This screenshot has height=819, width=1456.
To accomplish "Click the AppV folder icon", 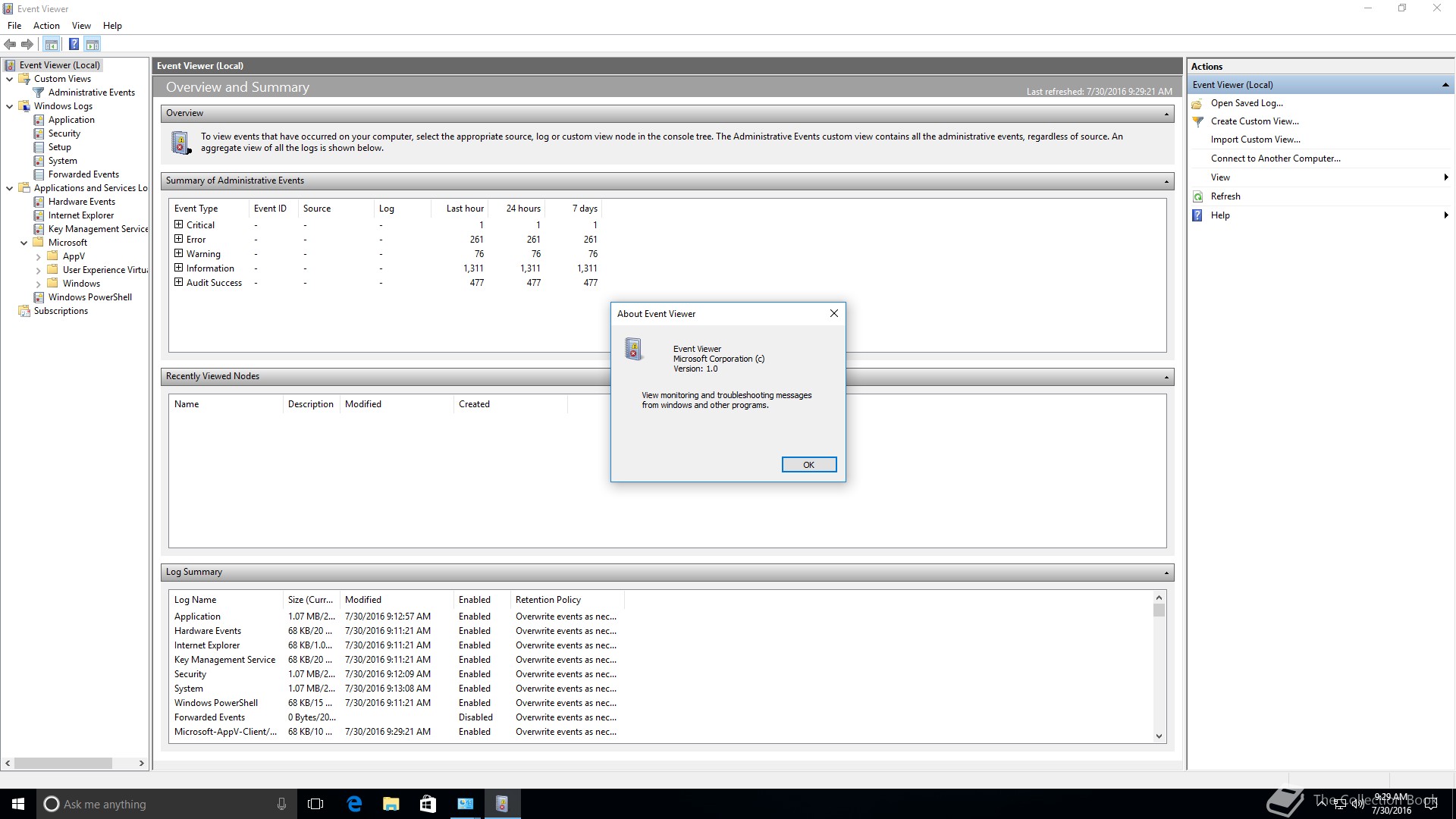I will tap(52, 256).
